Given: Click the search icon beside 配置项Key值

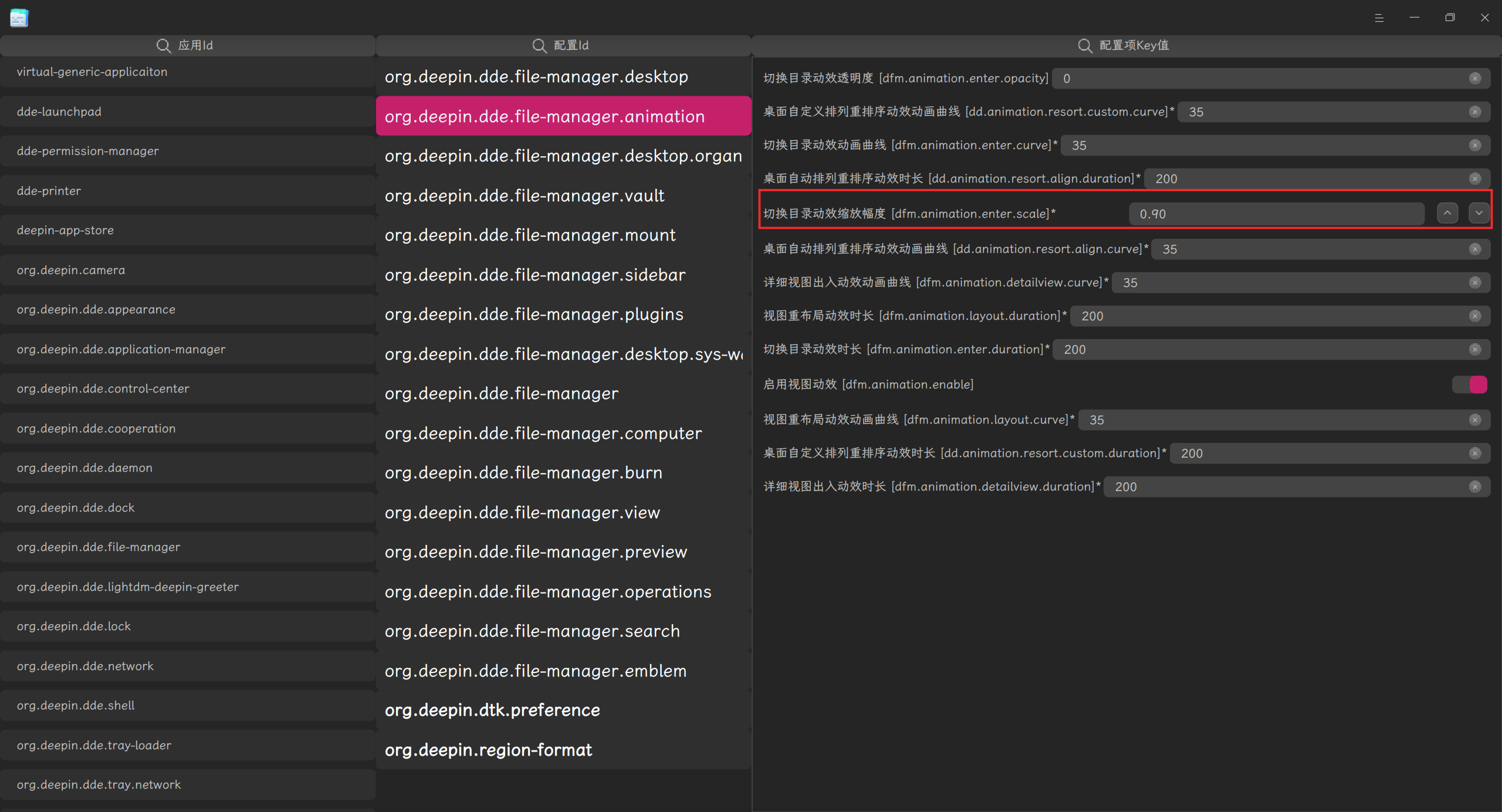Looking at the screenshot, I should (x=1085, y=45).
